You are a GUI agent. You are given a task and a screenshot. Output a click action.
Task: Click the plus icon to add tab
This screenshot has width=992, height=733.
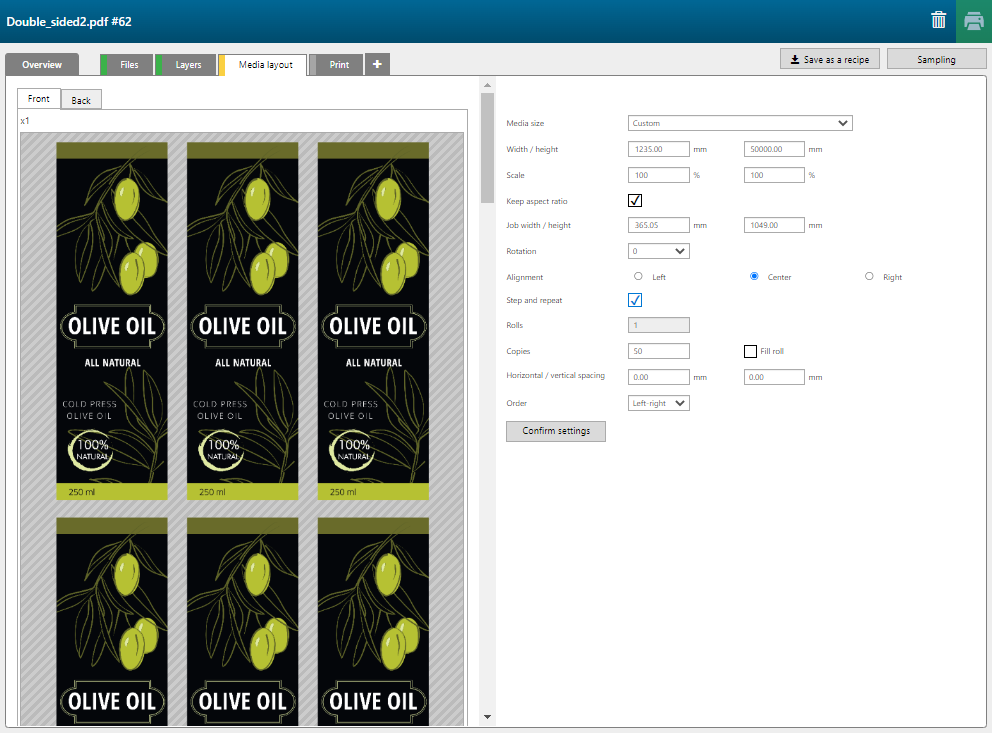click(377, 64)
